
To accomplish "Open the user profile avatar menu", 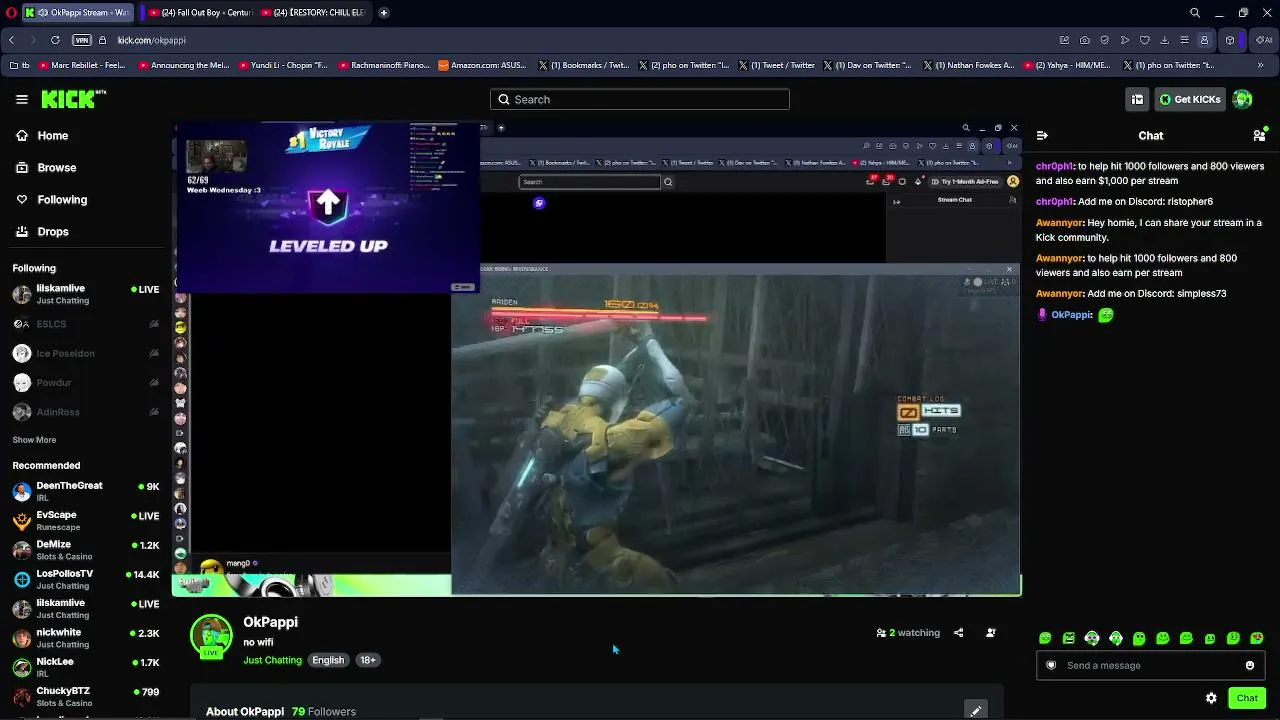I will (1242, 99).
